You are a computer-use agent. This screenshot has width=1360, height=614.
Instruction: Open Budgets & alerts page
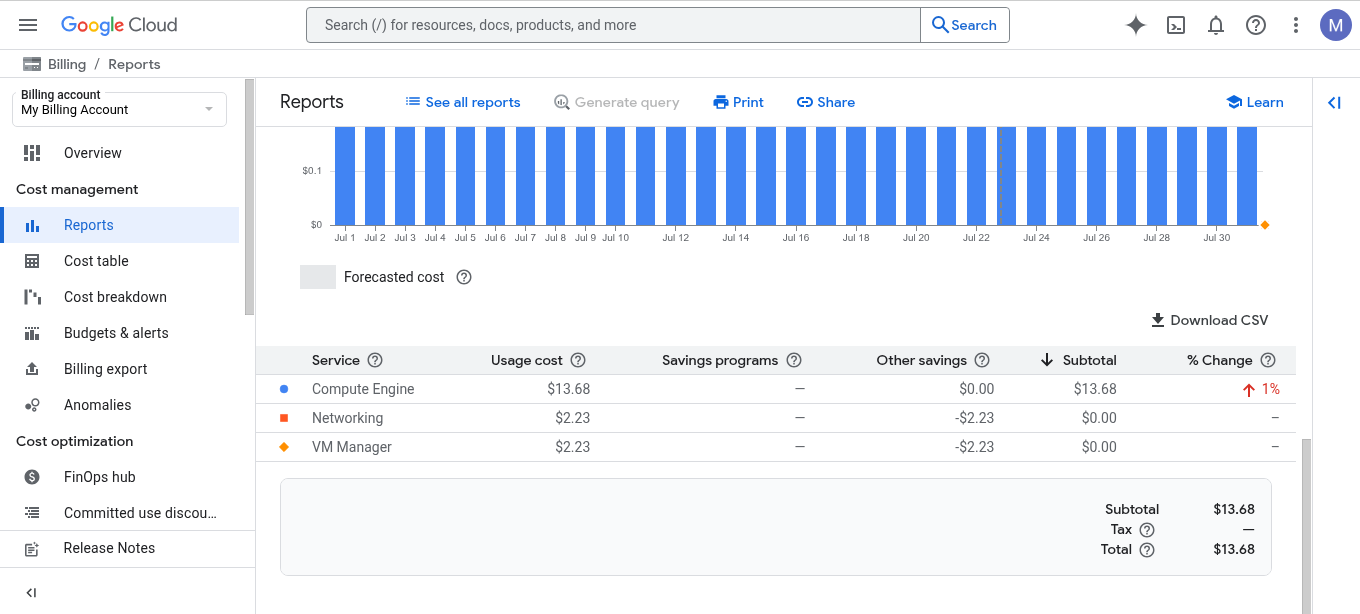(x=116, y=333)
